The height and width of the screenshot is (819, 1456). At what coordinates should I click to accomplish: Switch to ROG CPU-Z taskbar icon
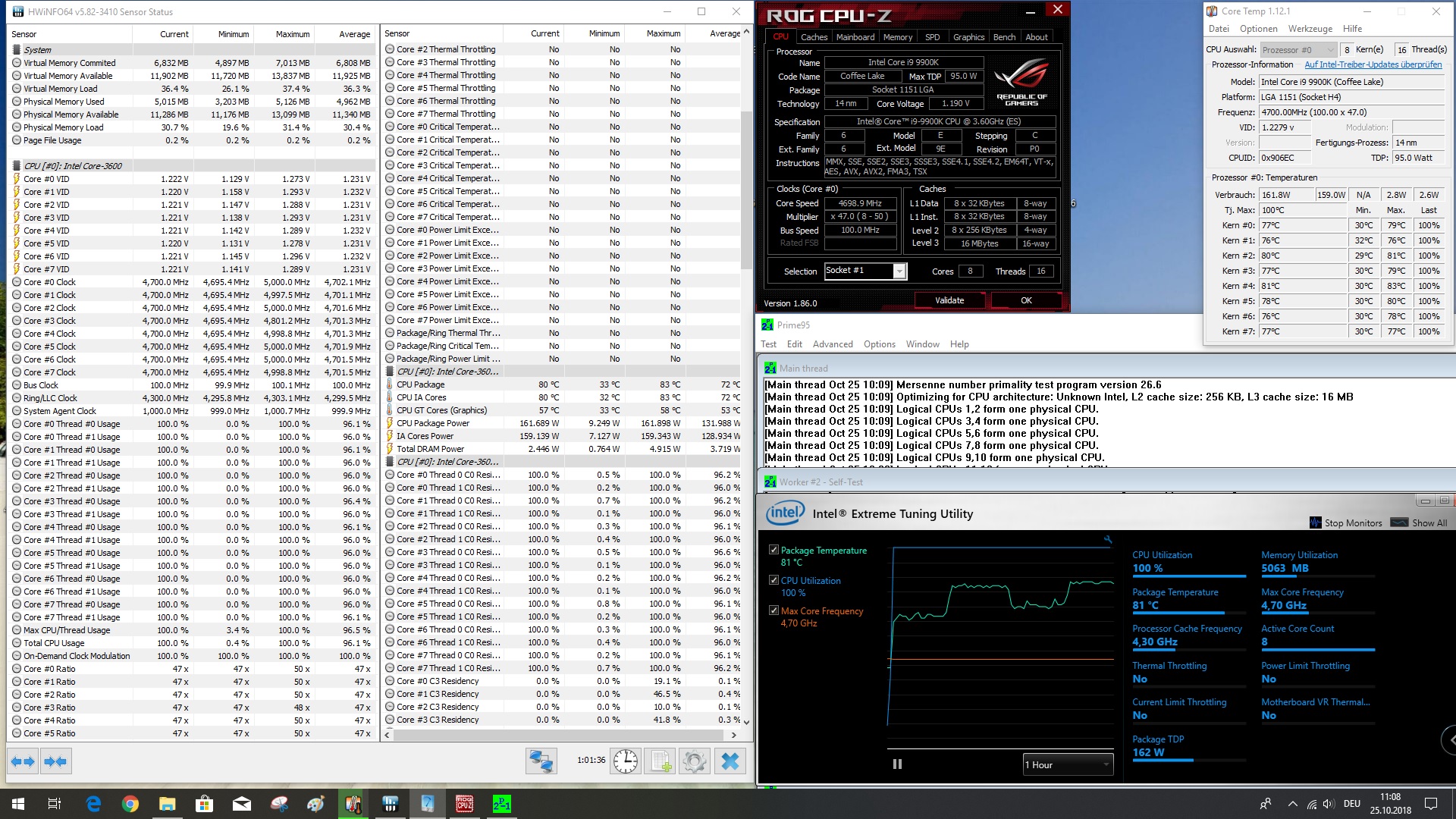pyautogui.click(x=464, y=804)
